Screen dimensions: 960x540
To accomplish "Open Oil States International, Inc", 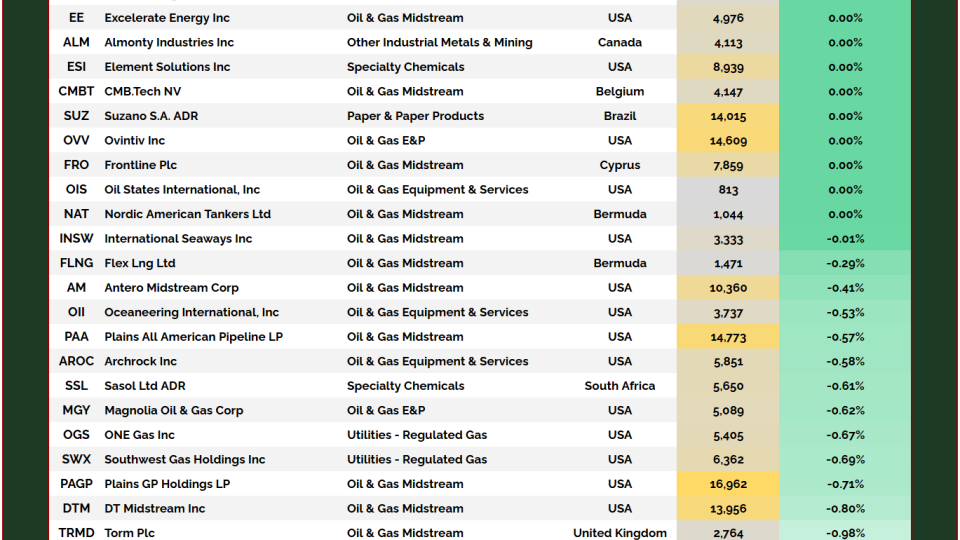I will pos(182,190).
